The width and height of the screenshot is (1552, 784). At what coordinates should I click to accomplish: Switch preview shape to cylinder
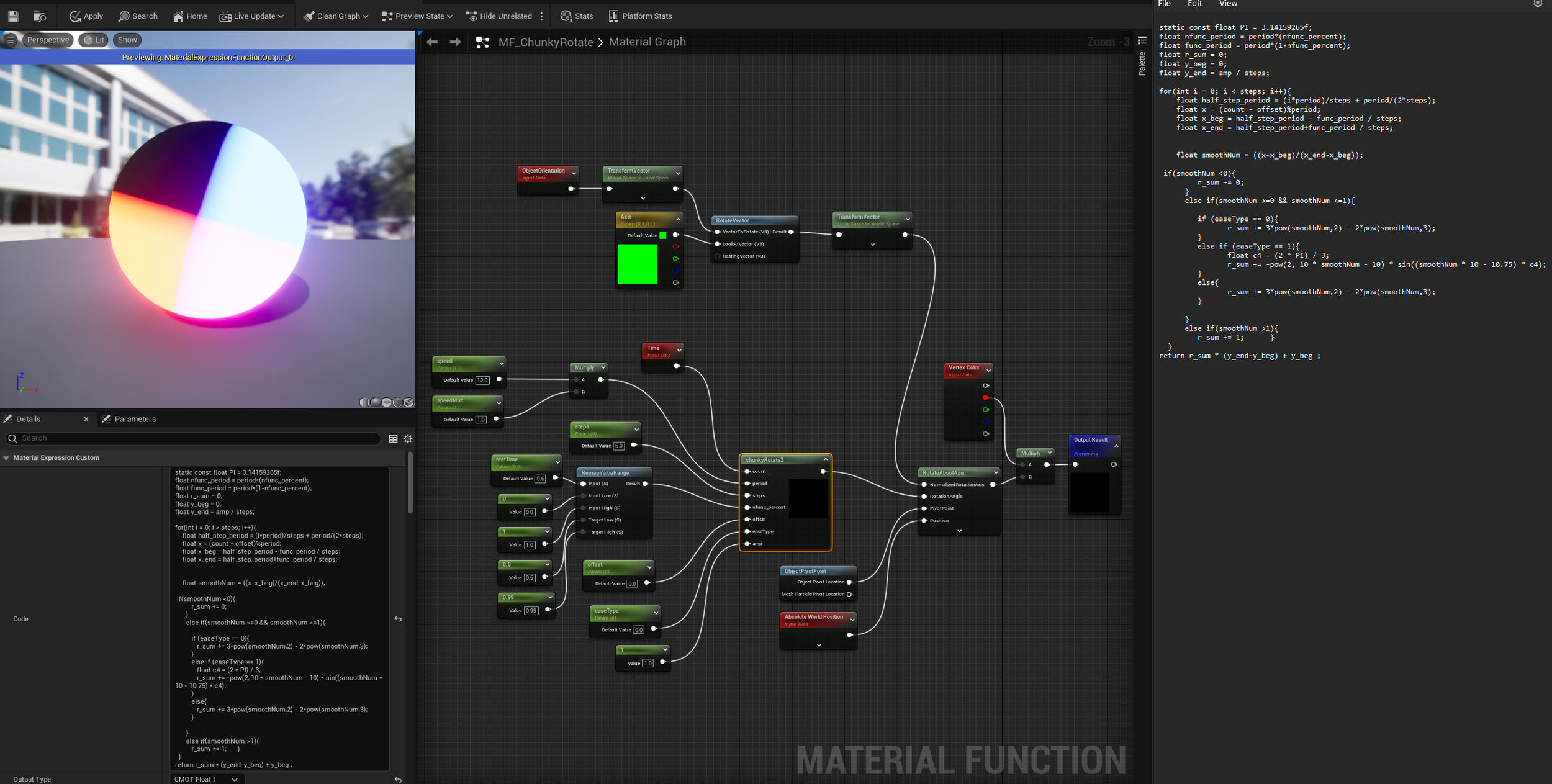coord(364,402)
